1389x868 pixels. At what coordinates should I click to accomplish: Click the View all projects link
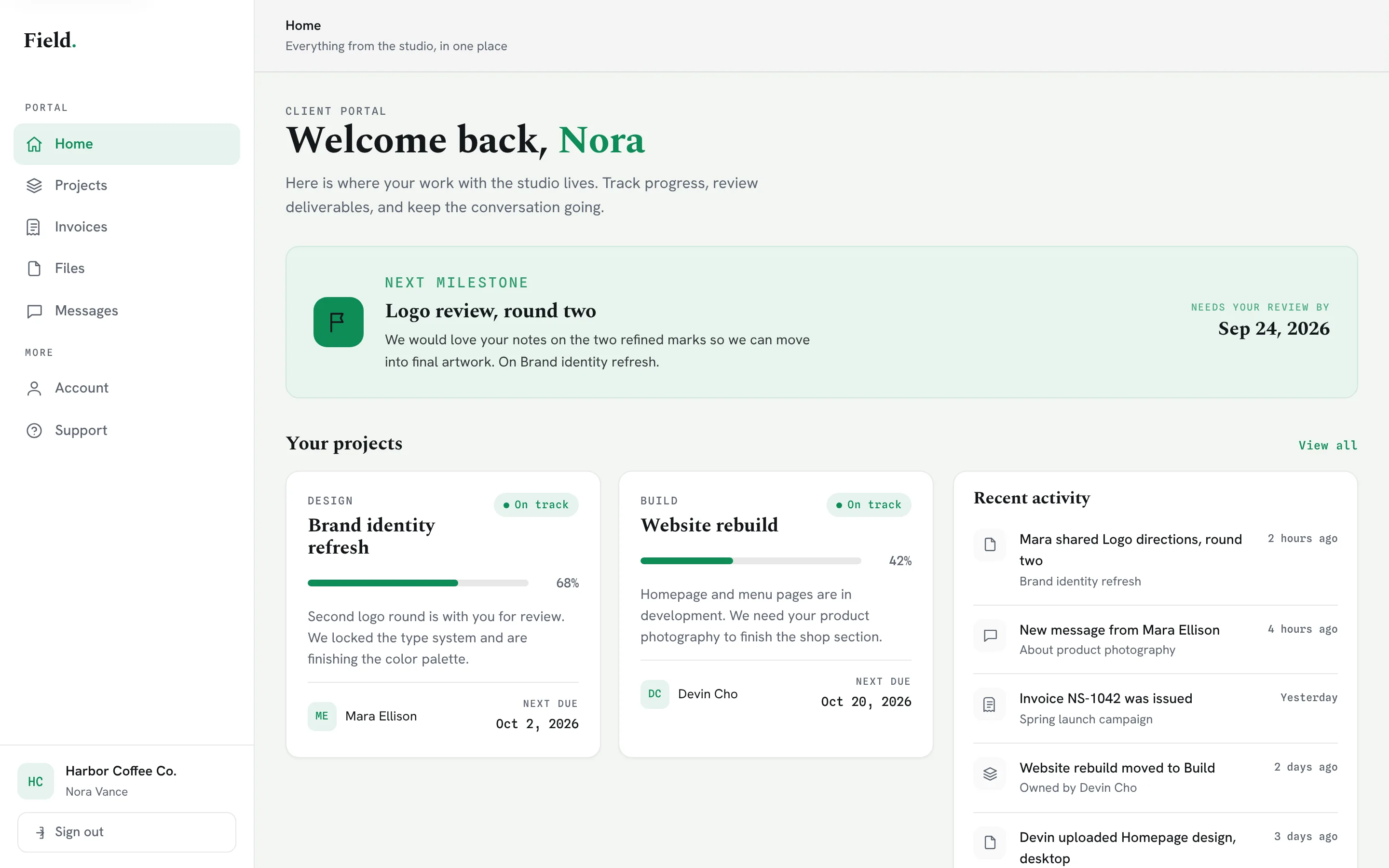tap(1328, 446)
